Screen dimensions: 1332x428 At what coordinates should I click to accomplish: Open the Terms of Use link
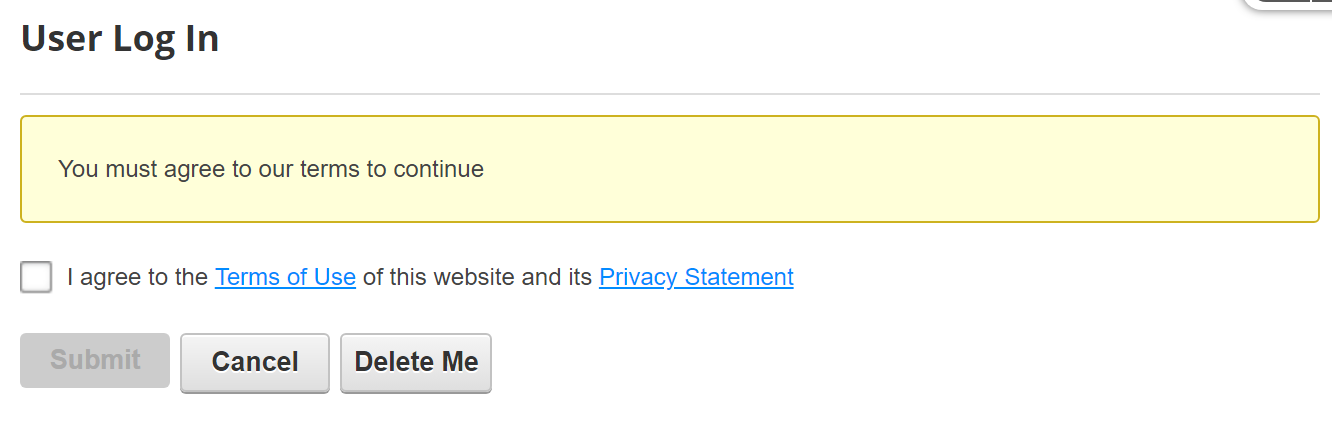(x=285, y=277)
